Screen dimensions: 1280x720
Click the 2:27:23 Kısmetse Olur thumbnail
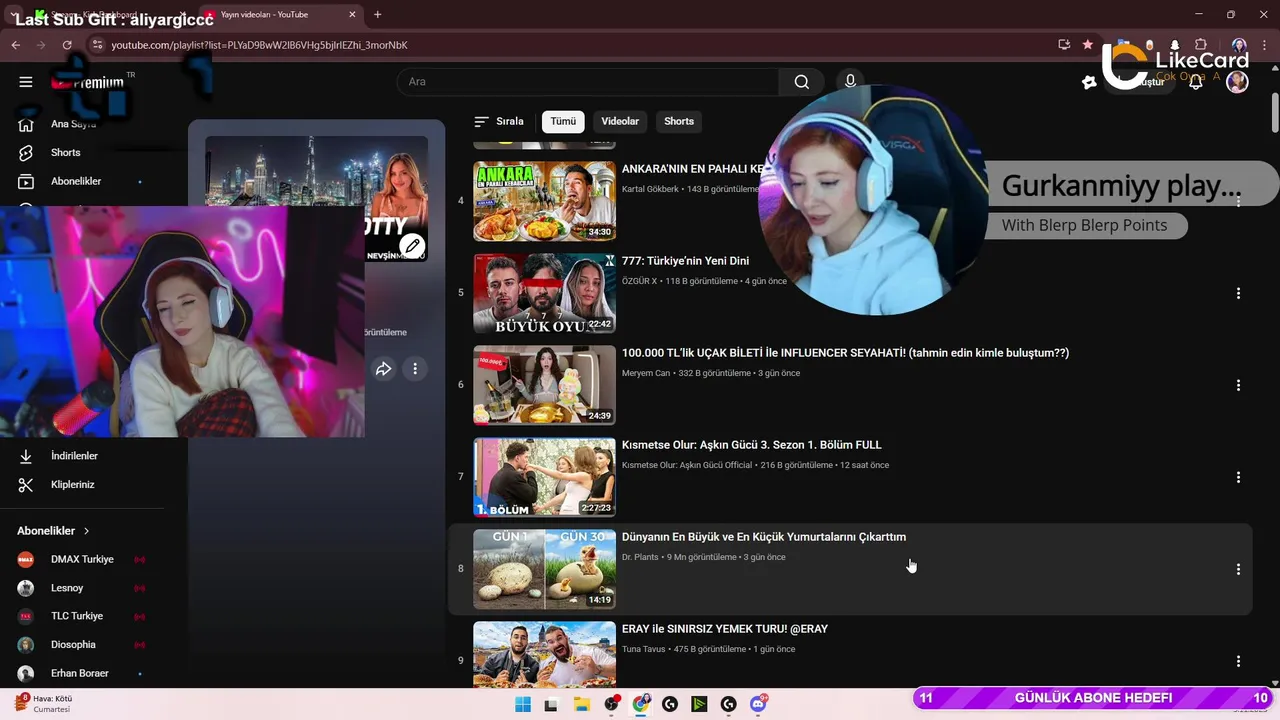[544, 477]
